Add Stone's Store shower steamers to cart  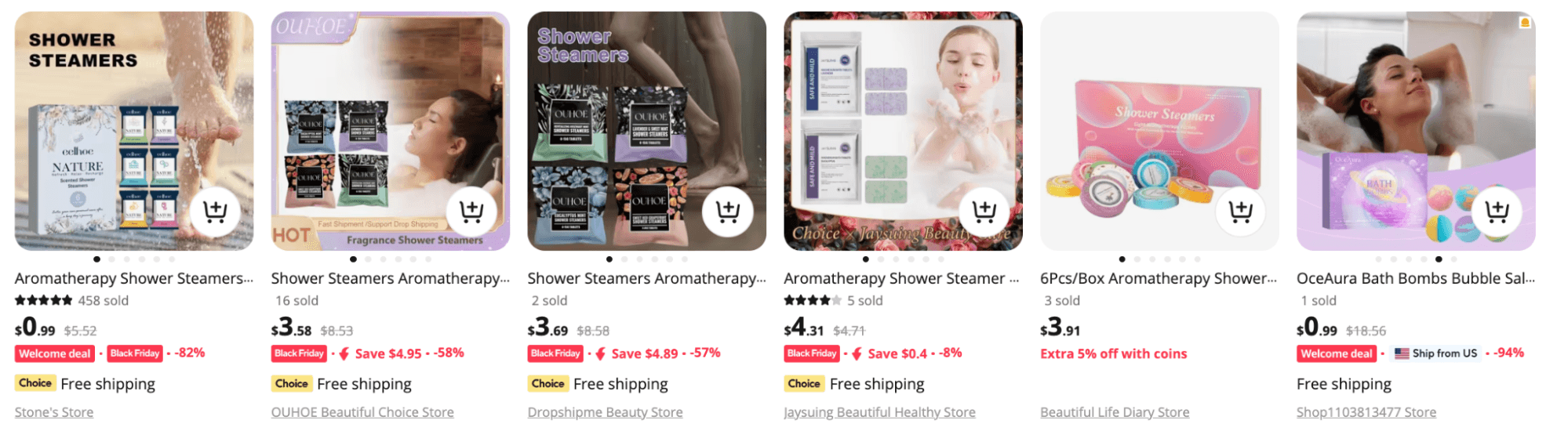point(215,211)
